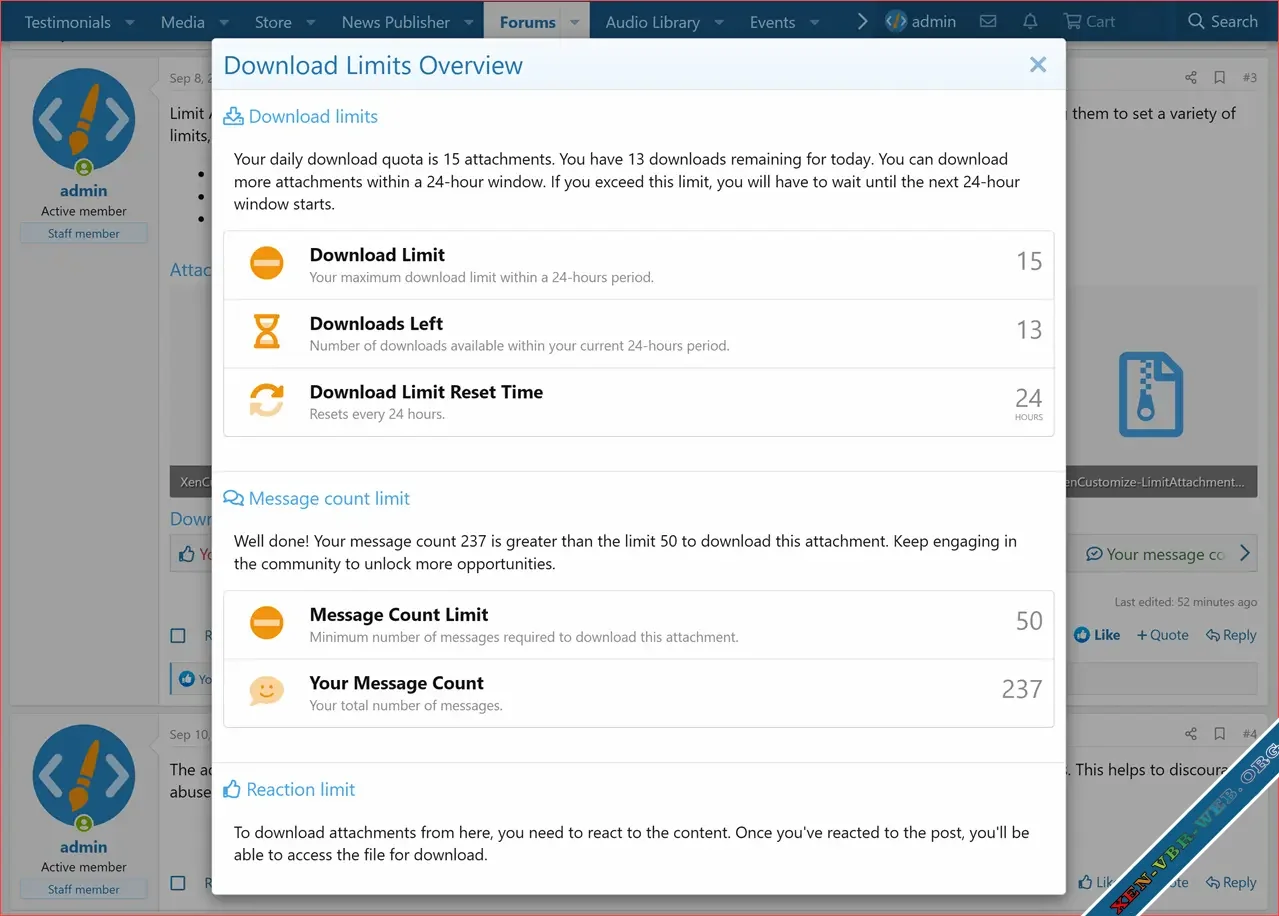1279x916 pixels.
Task: Click the Staff member badge on post #3
Action: (84, 234)
